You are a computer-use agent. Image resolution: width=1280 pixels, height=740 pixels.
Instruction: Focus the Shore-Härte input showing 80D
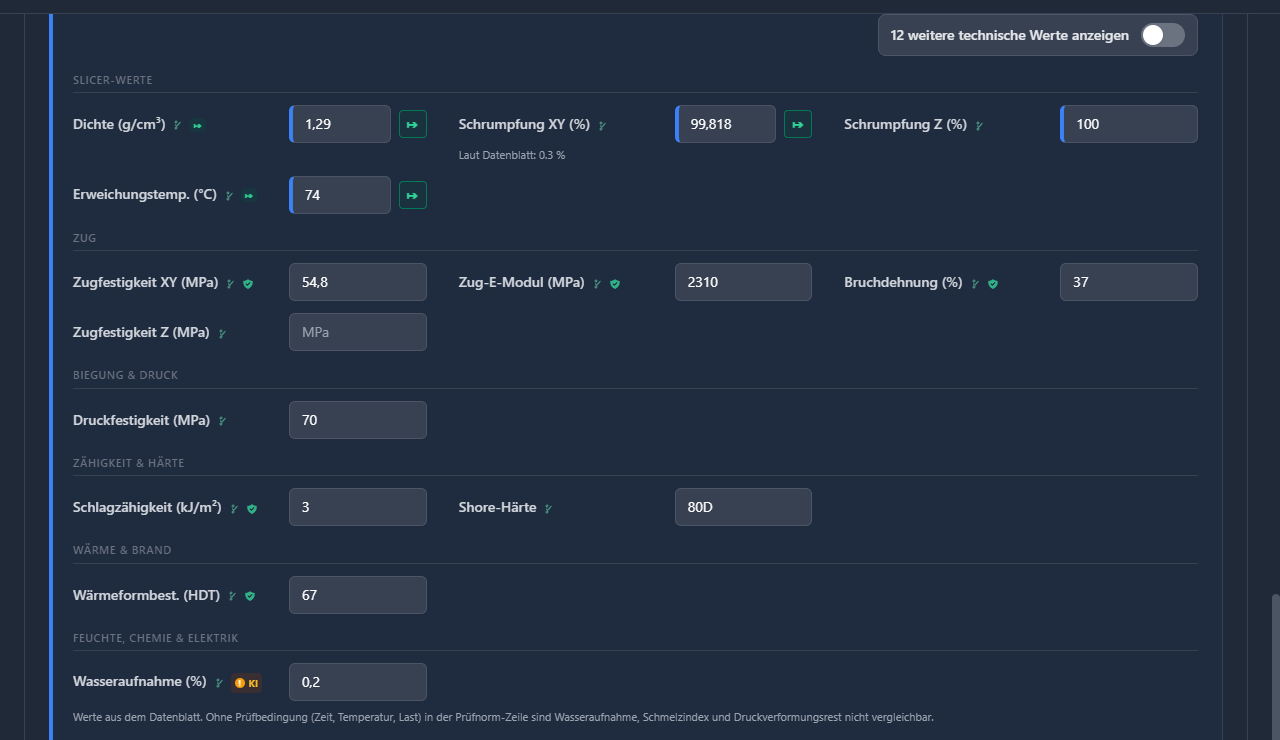(743, 507)
